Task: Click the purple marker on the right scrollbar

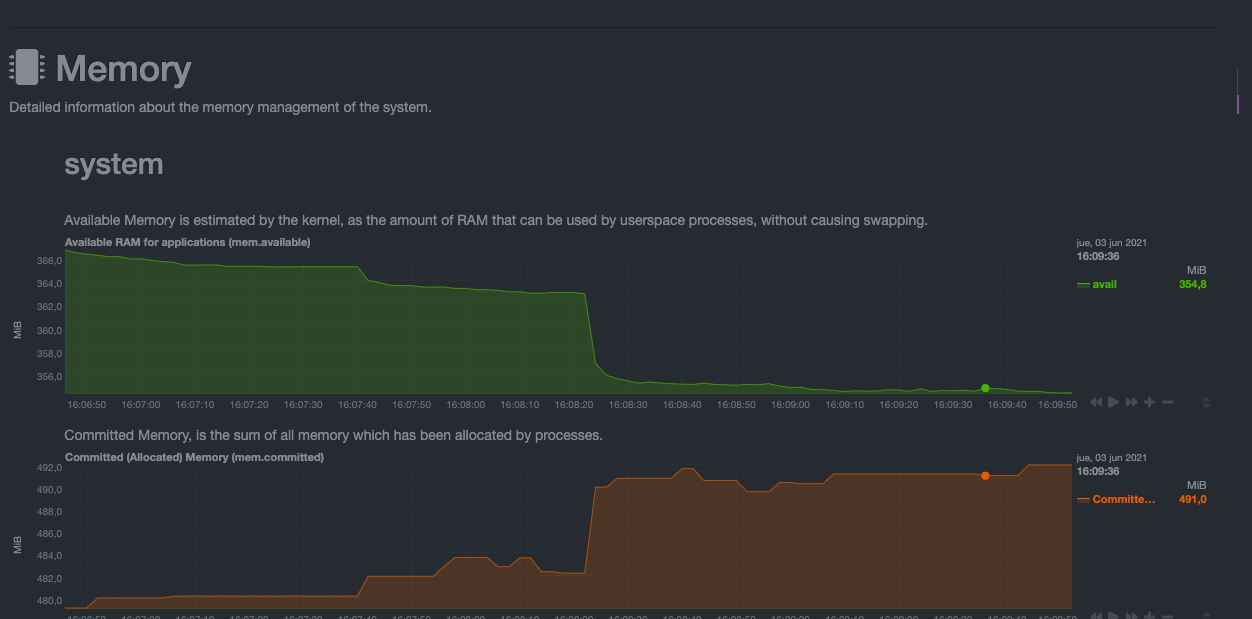Action: pos(1238,104)
